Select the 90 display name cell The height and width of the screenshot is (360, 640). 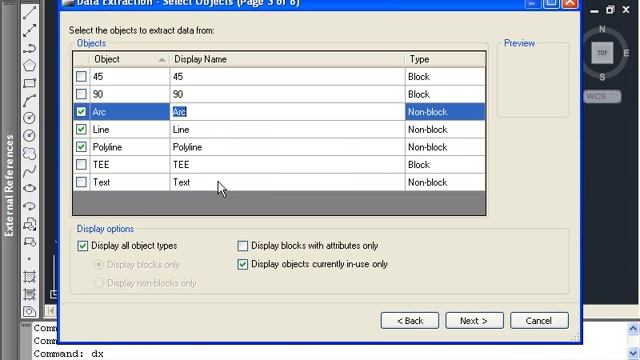point(287,94)
